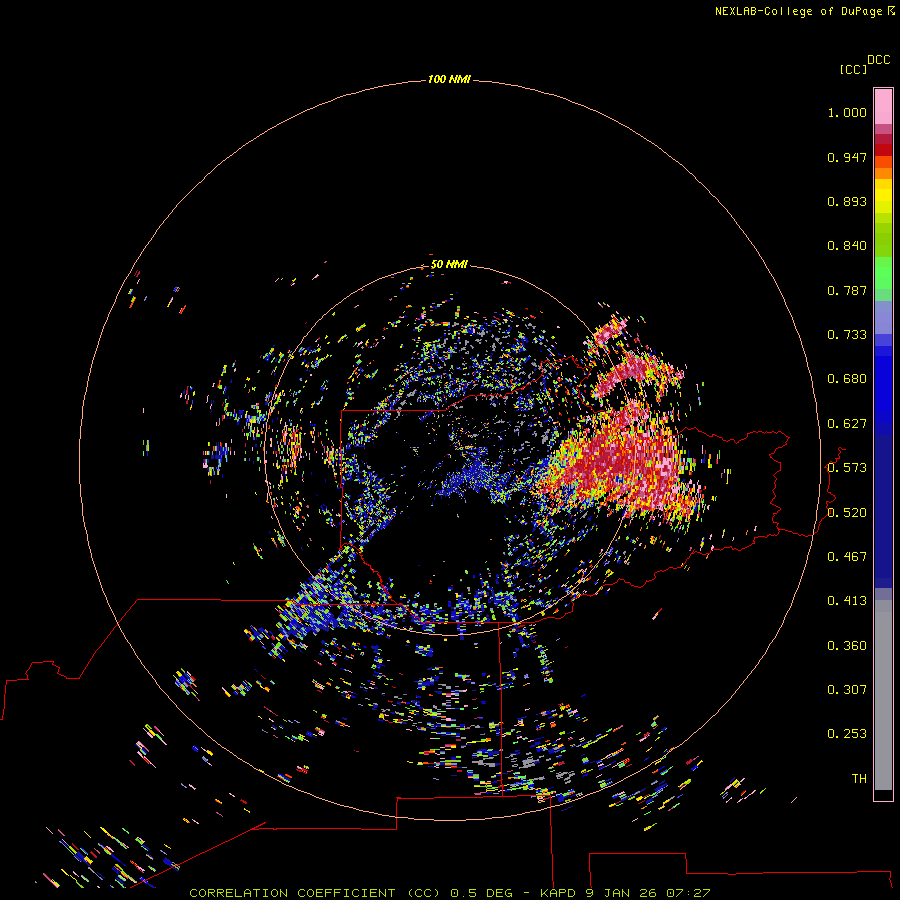Click the gray segment of the color bar
Viewport: 900px width, 900px height.
[883, 695]
